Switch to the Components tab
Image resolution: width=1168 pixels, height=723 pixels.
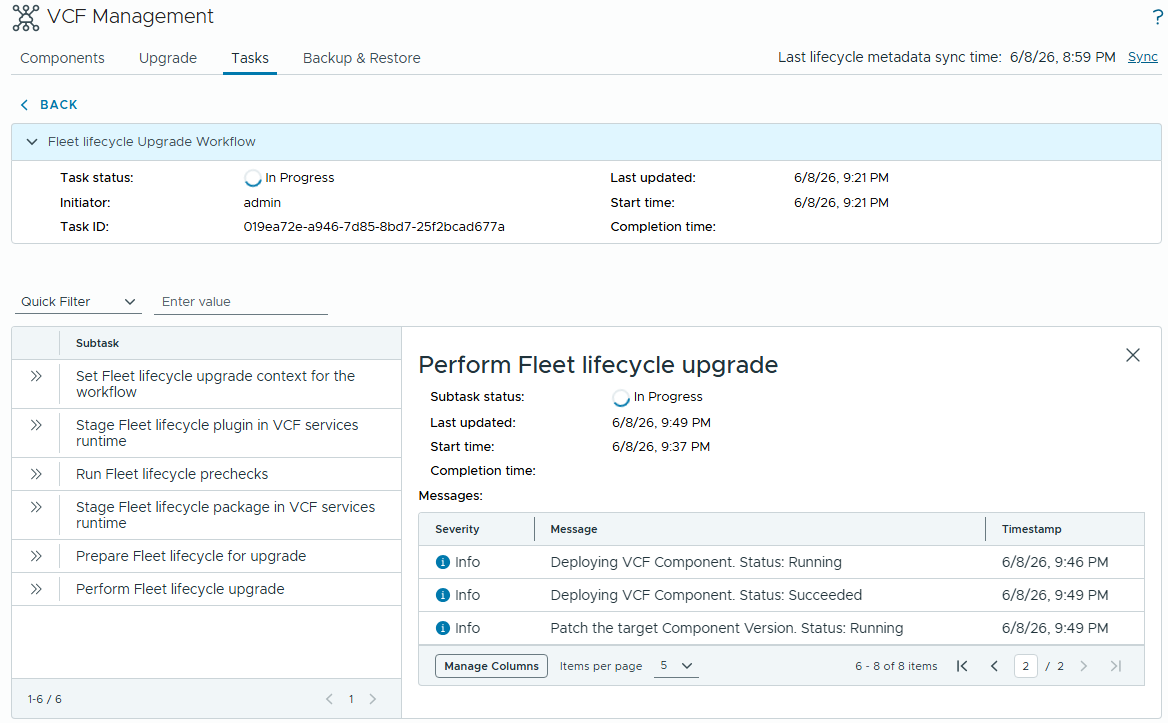pos(63,58)
